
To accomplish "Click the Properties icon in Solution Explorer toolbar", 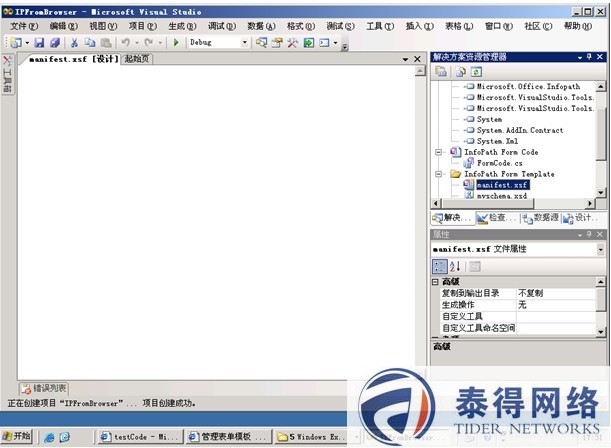I will (x=441, y=72).
